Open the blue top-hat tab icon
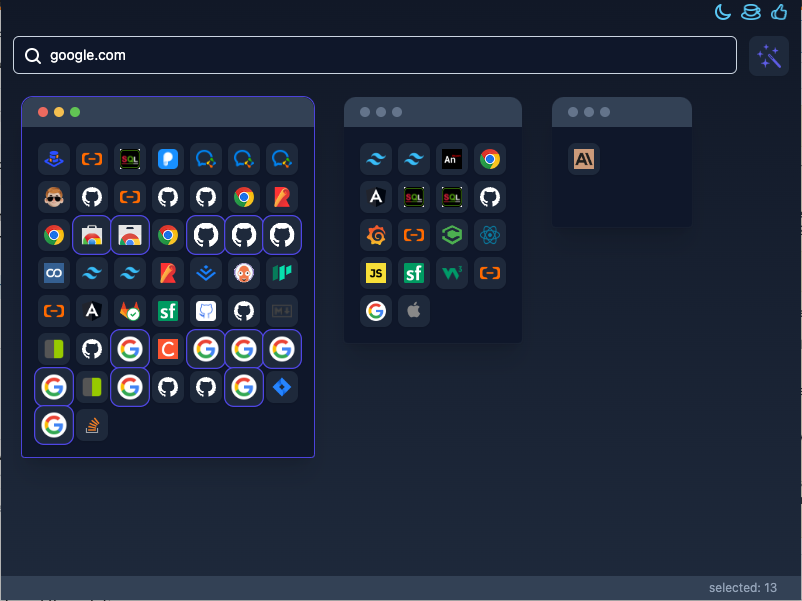This screenshot has height=601, width=802. (x=54, y=159)
